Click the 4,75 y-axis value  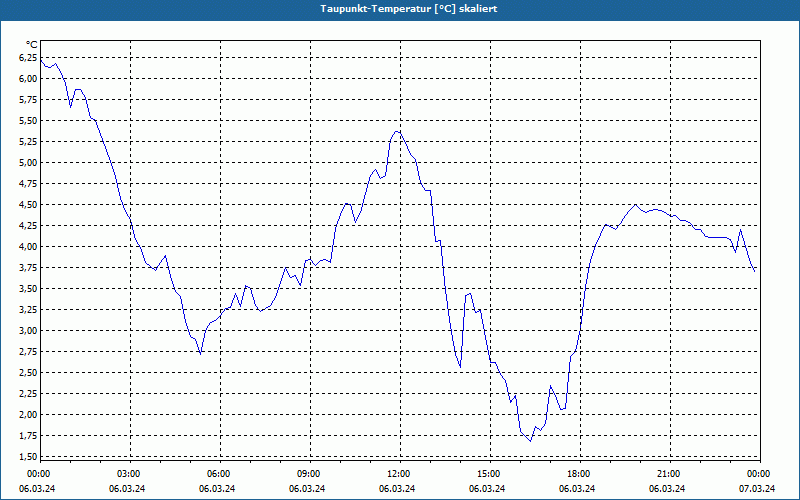point(28,184)
